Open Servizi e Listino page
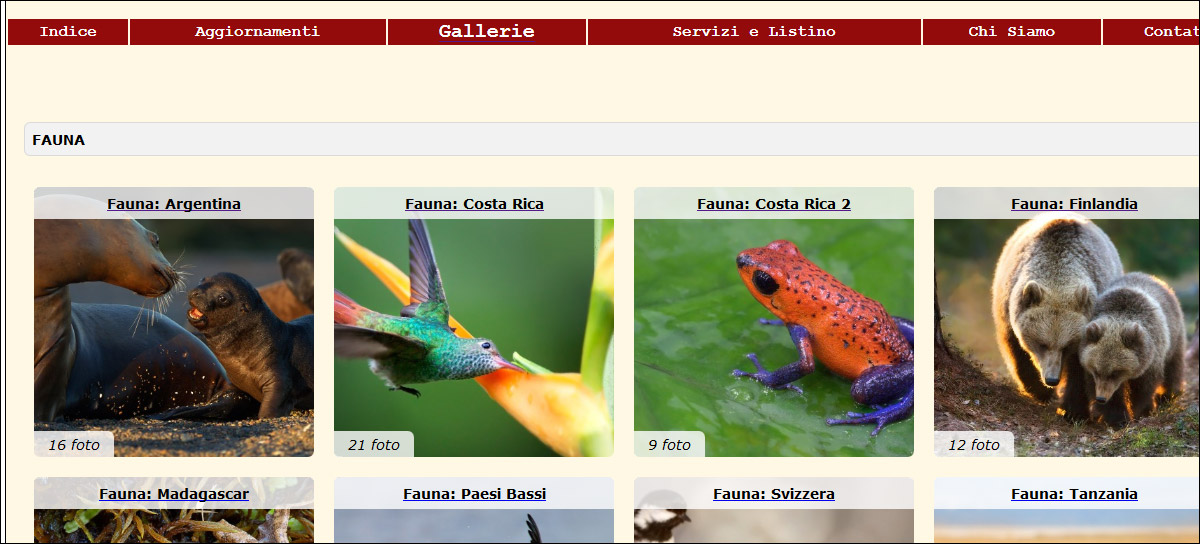 point(754,32)
